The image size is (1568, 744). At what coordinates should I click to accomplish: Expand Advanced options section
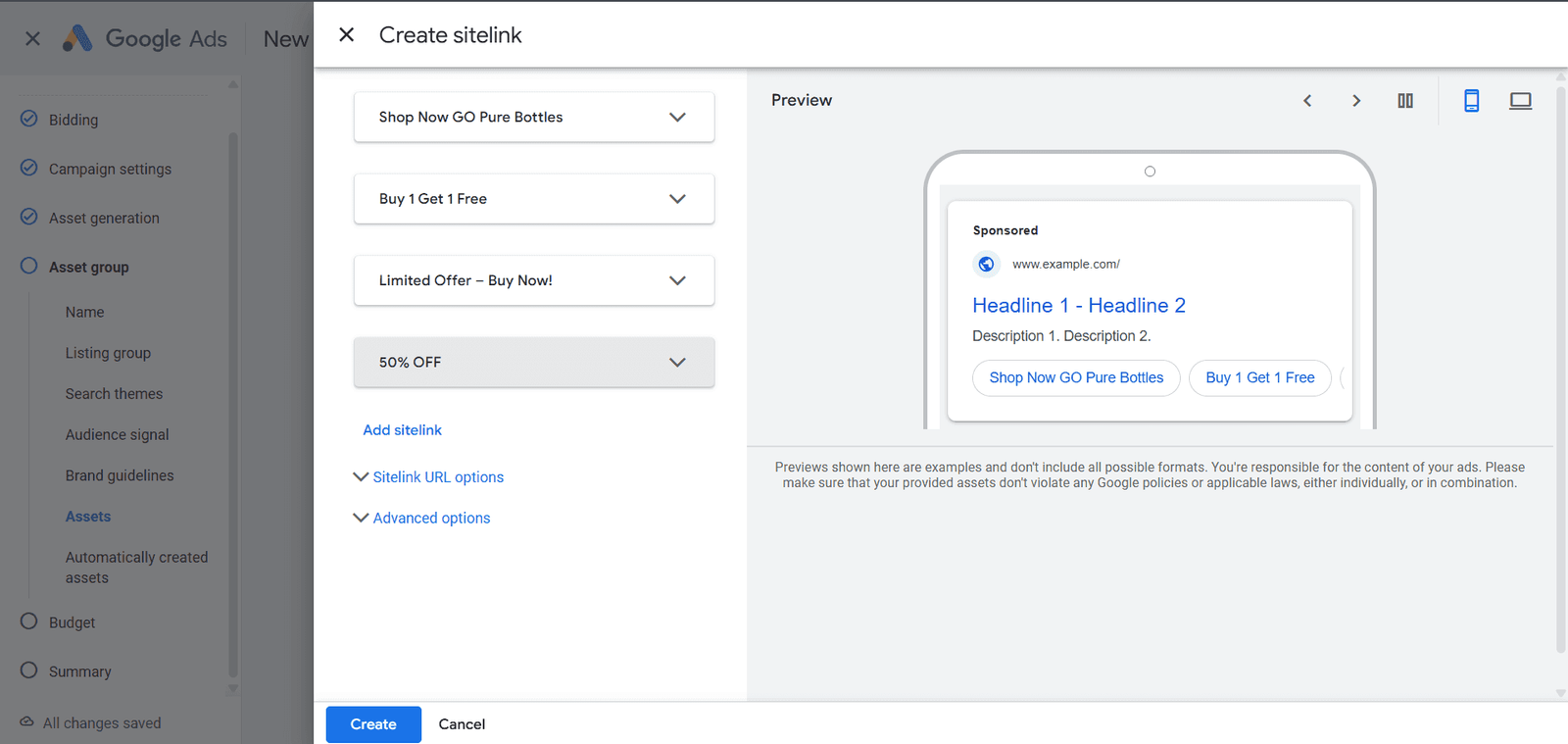[430, 519]
